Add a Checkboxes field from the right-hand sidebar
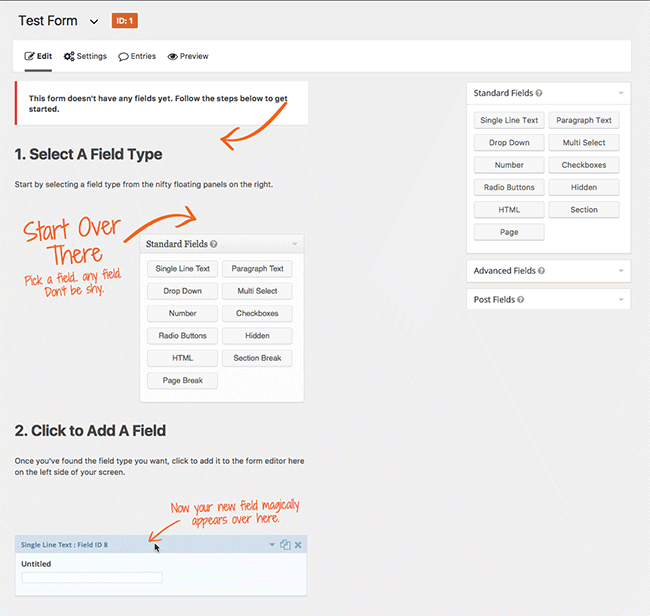This screenshot has width=650, height=616. point(584,165)
